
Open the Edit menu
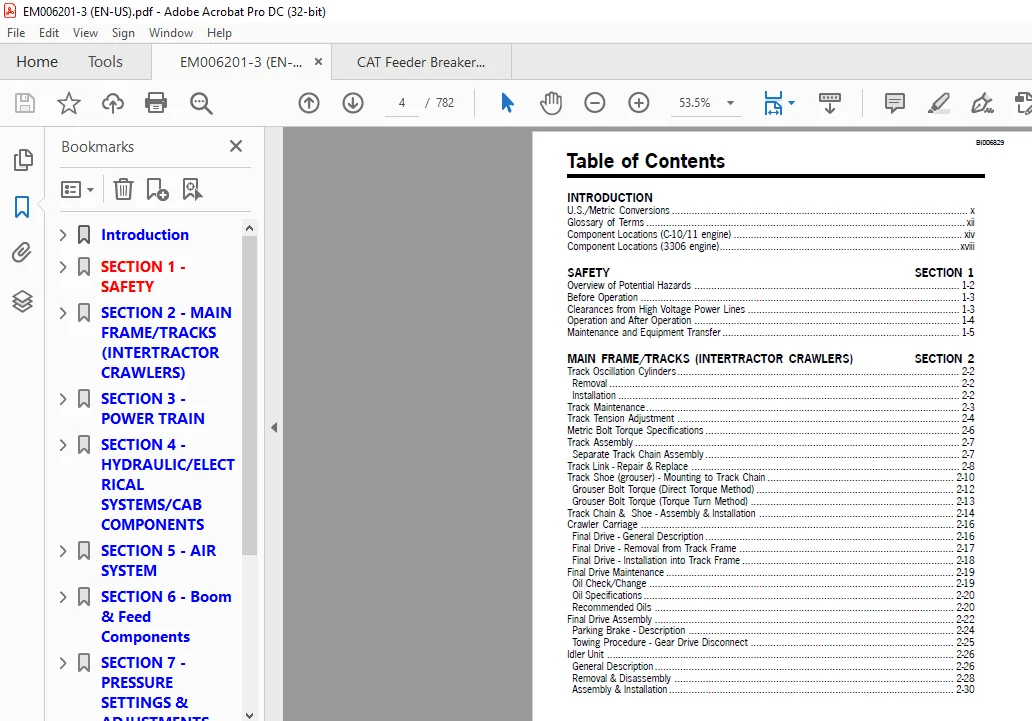(49, 33)
